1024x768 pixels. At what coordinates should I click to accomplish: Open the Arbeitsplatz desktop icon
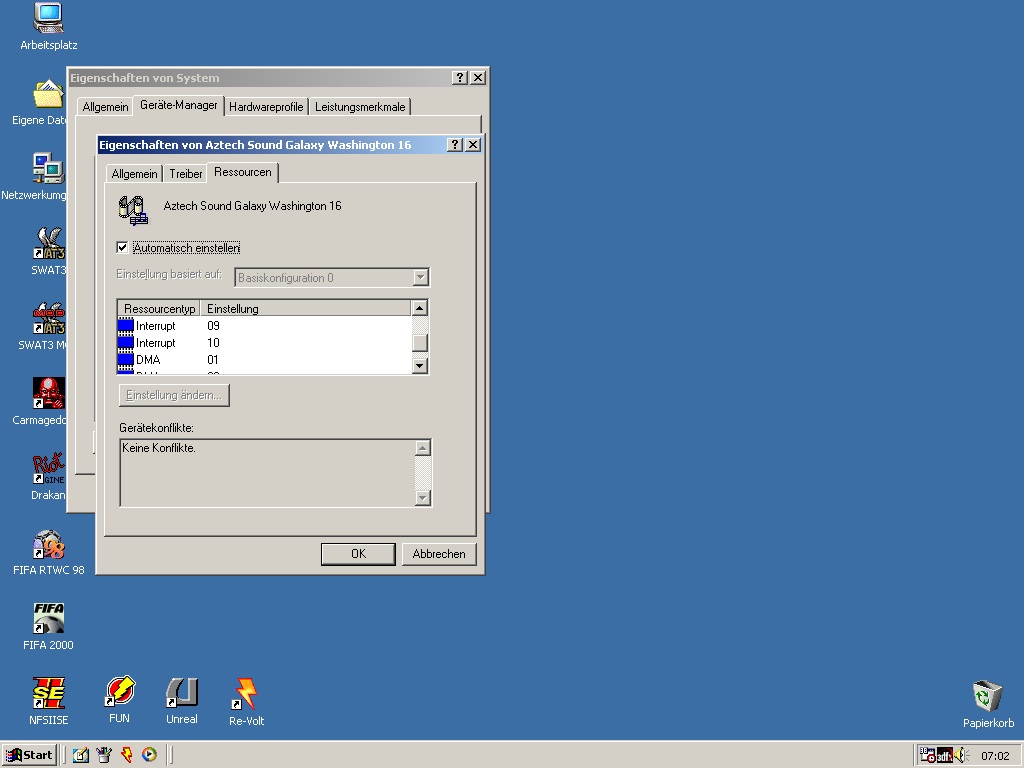click(x=48, y=18)
